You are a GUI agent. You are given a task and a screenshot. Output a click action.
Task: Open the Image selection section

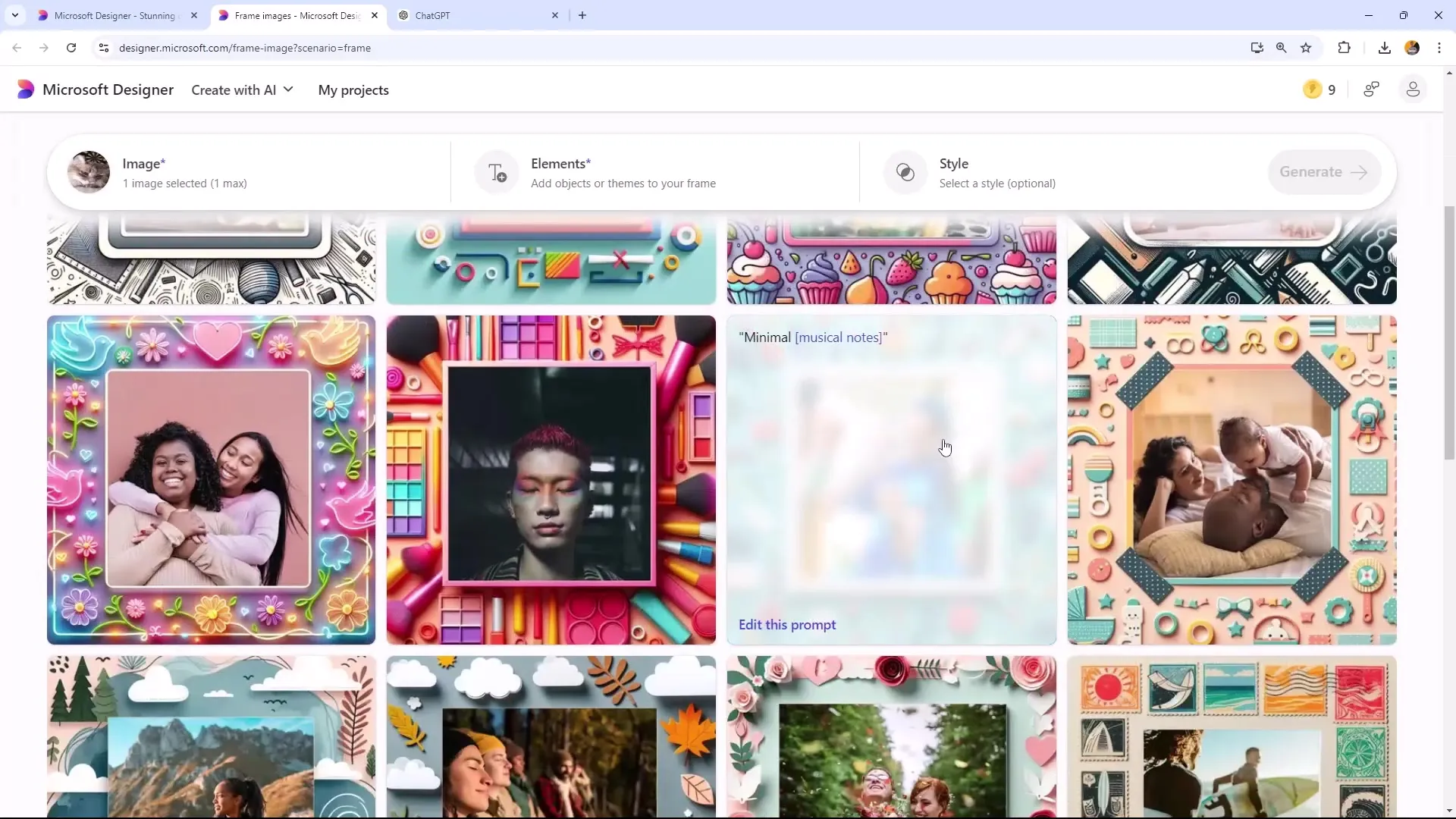(x=250, y=173)
